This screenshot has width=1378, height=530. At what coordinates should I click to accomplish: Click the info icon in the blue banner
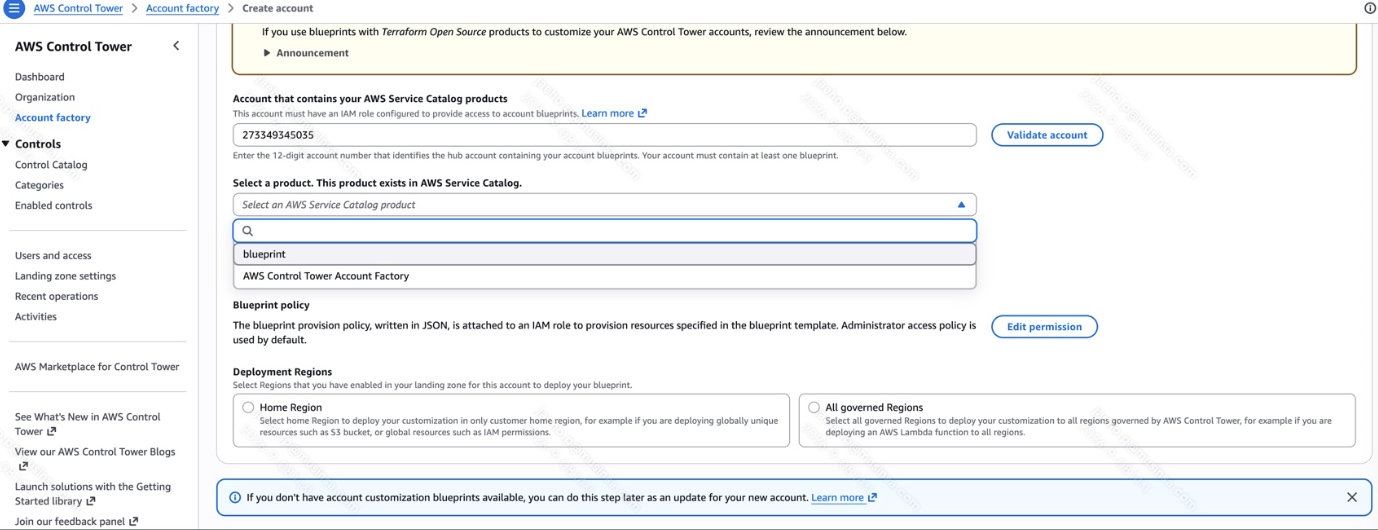pyautogui.click(x=235, y=497)
